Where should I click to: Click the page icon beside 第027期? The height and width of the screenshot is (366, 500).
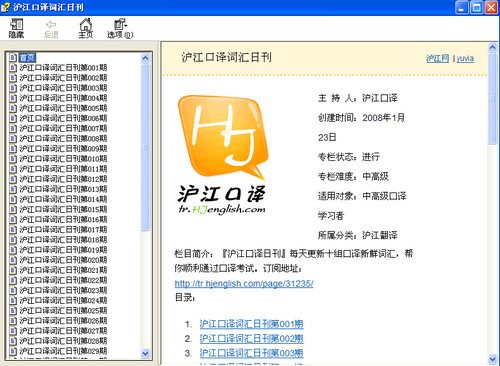pos(13,331)
